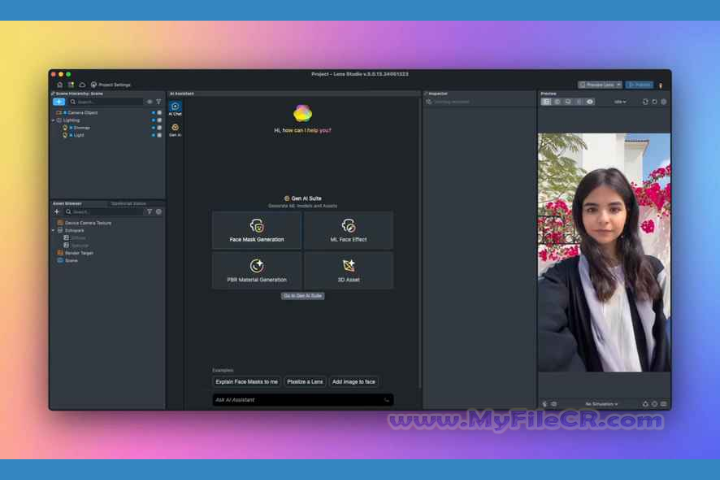Select the Device Camera Texture asset

[84, 223]
